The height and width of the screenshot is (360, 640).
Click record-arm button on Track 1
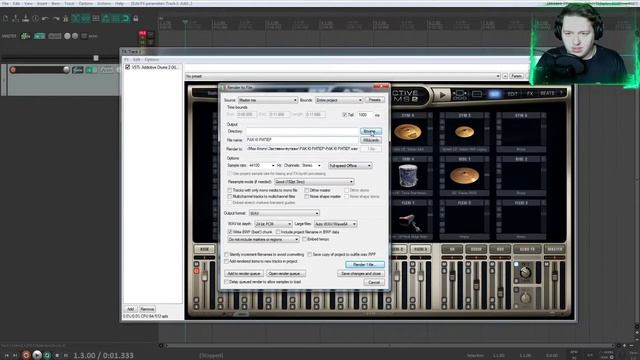coord(13,70)
